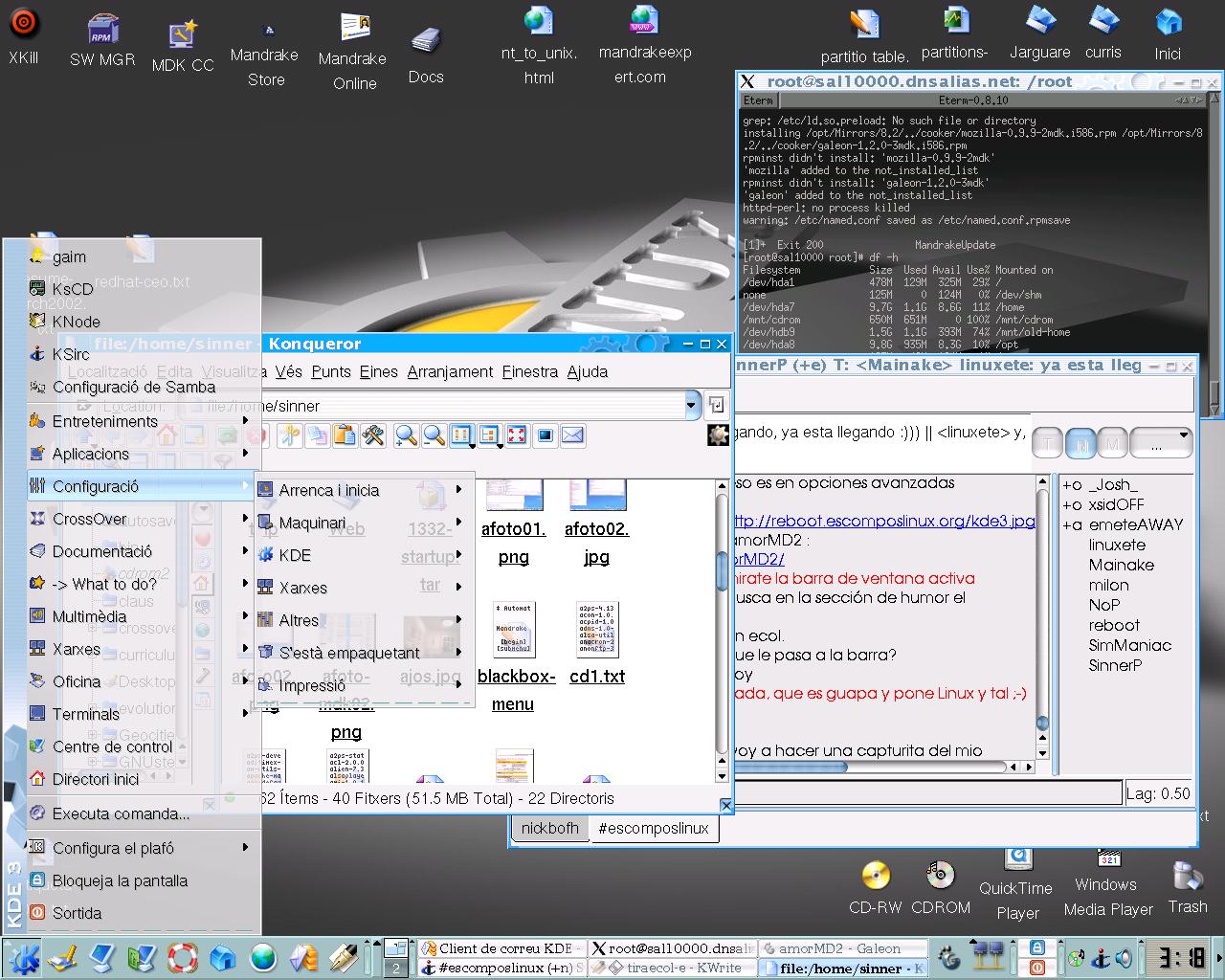This screenshot has width=1225, height=980.
Task: Expand the Entreteniments submenu in K menu
Action: click(144, 421)
